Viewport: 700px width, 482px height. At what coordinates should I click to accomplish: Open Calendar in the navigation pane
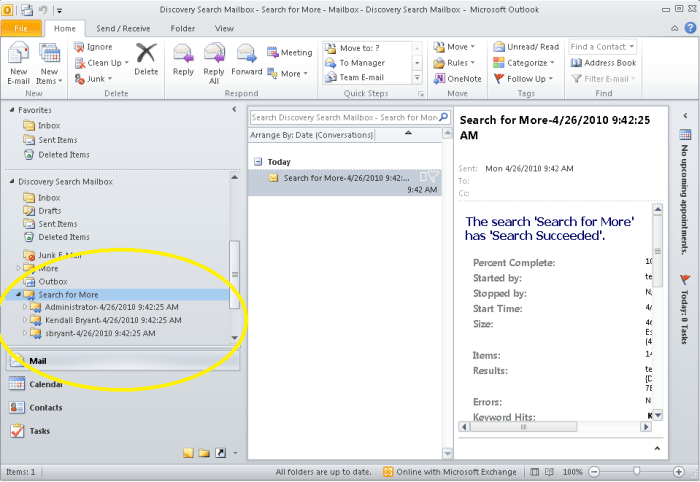[x=46, y=384]
